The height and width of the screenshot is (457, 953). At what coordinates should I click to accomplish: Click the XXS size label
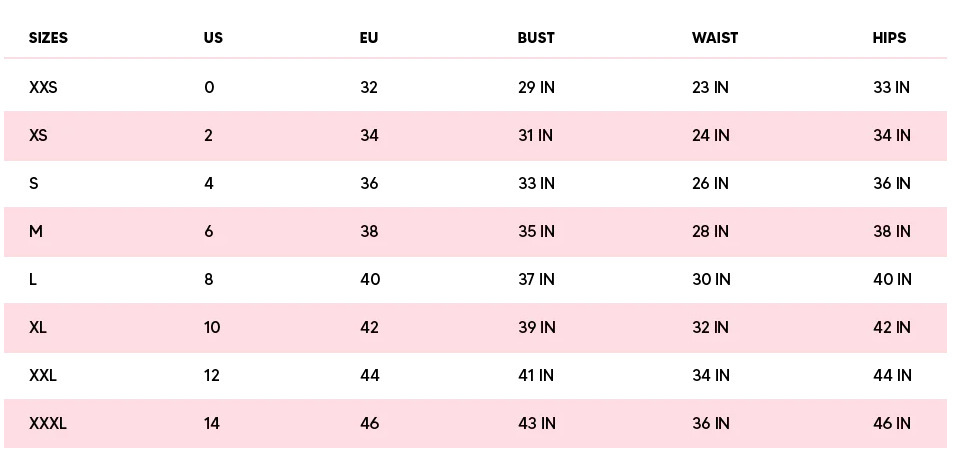point(43,87)
